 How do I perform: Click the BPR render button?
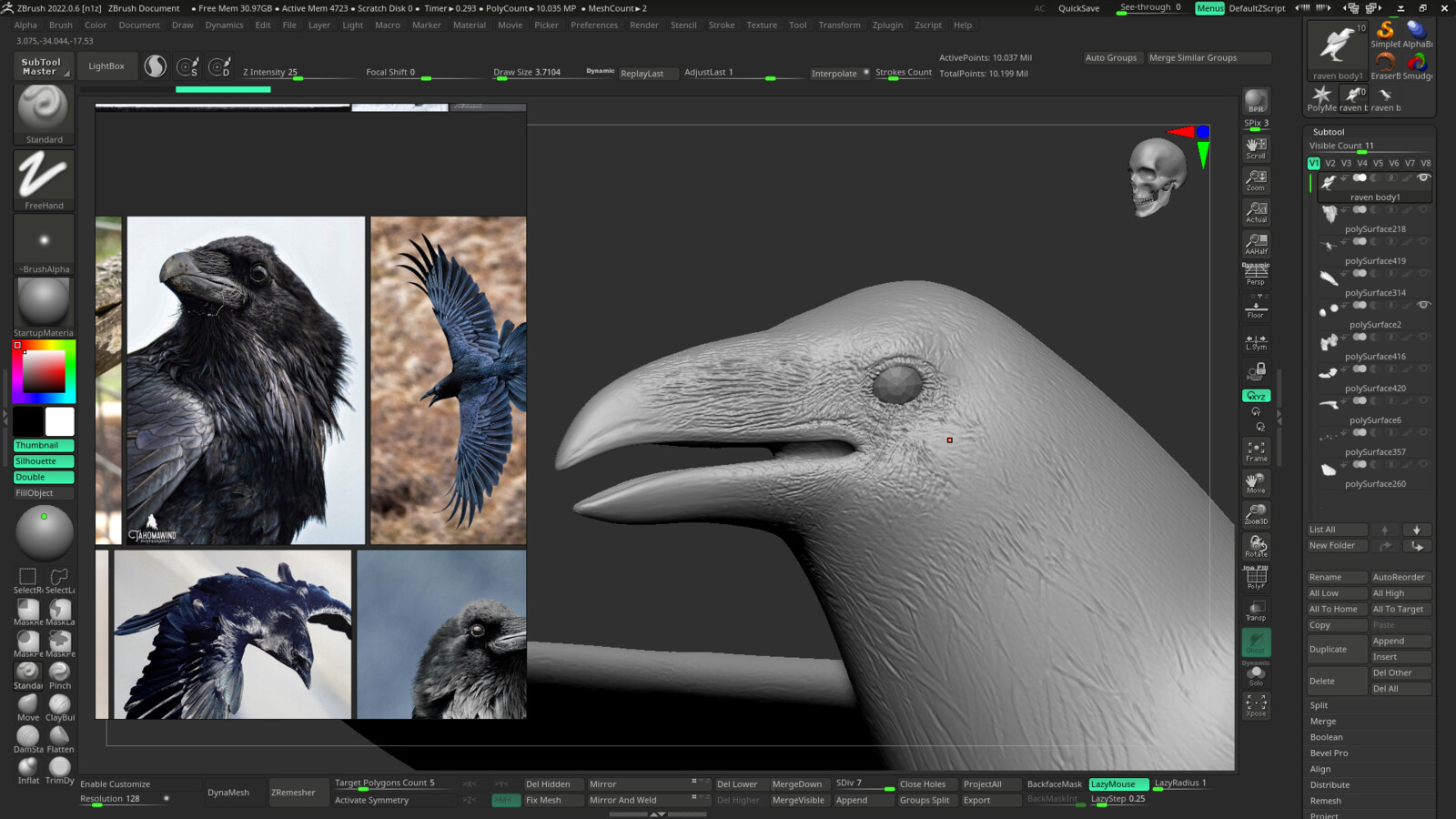click(1256, 101)
